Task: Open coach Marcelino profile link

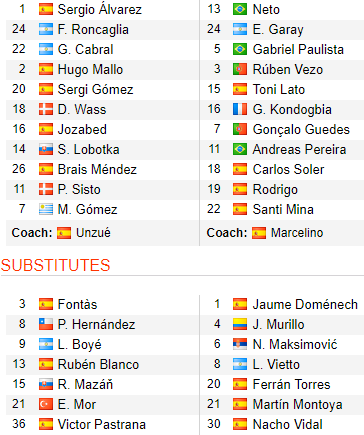Action: click(297, 233)
